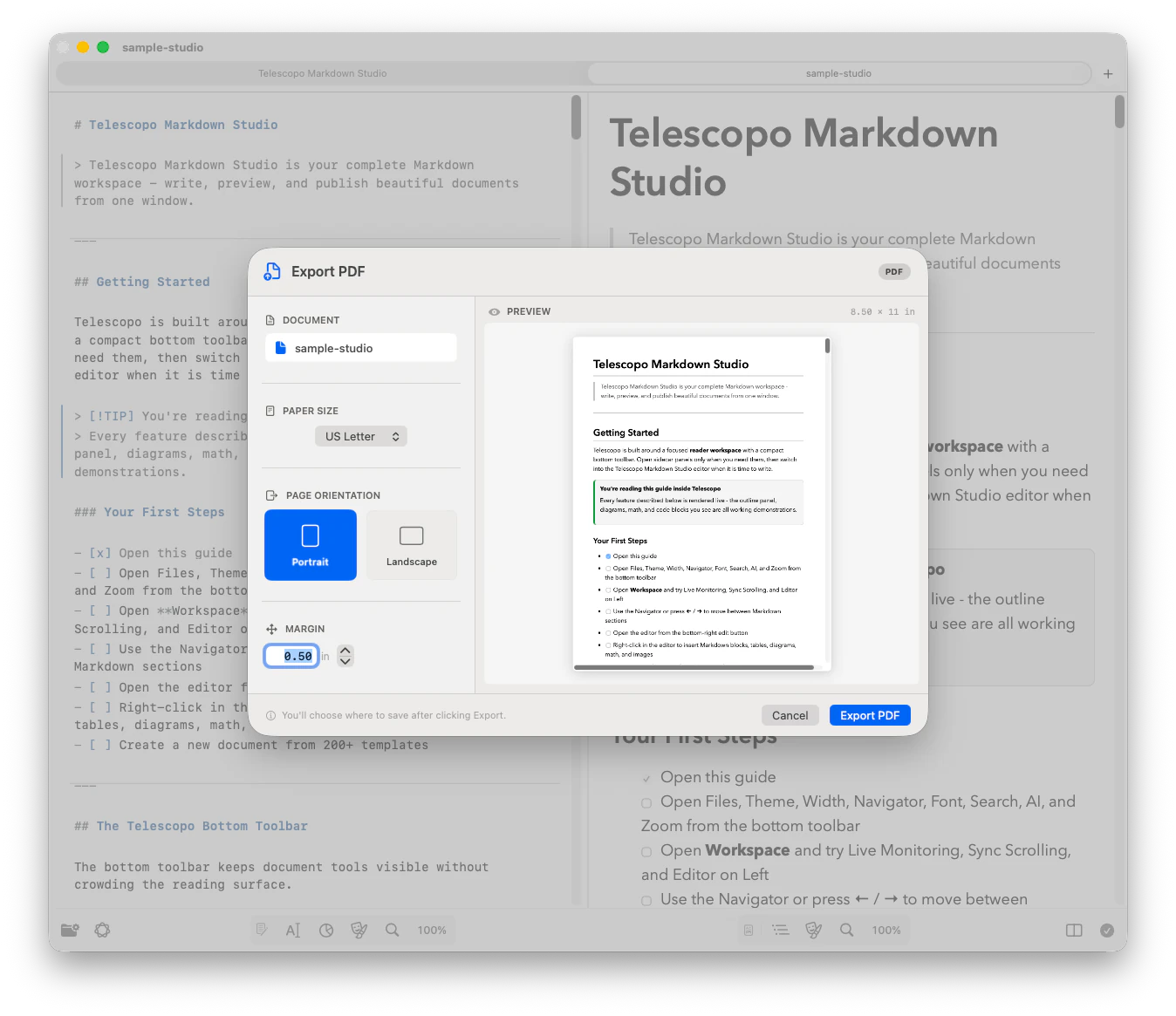Click the editor search magnifier icon
The height and width of the screenshot is (1016, 1176).
pos(393,930)
